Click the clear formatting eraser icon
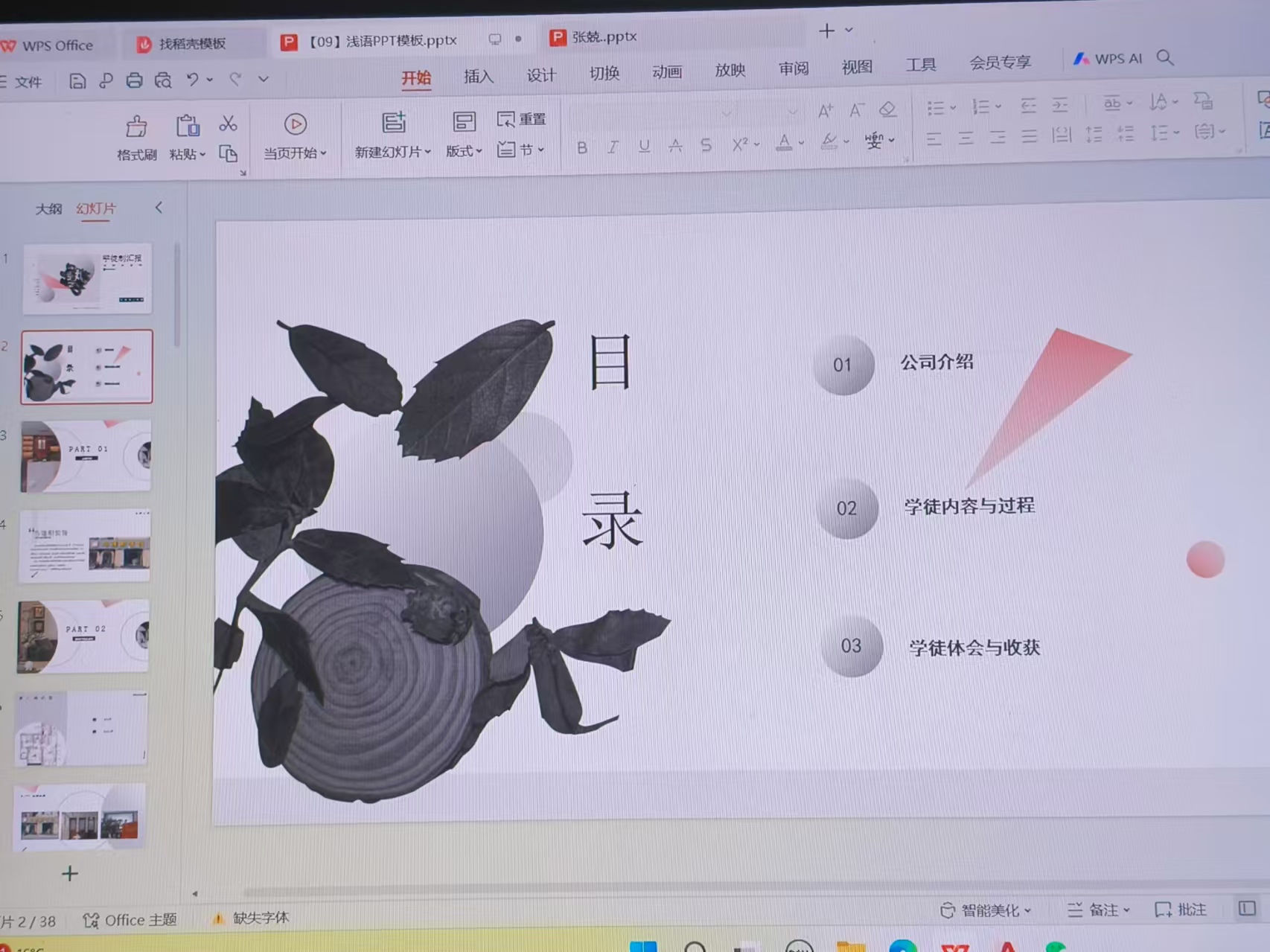Image resolution: width=1270 pixels, height=952 pixels. click(x=887, y=110)
